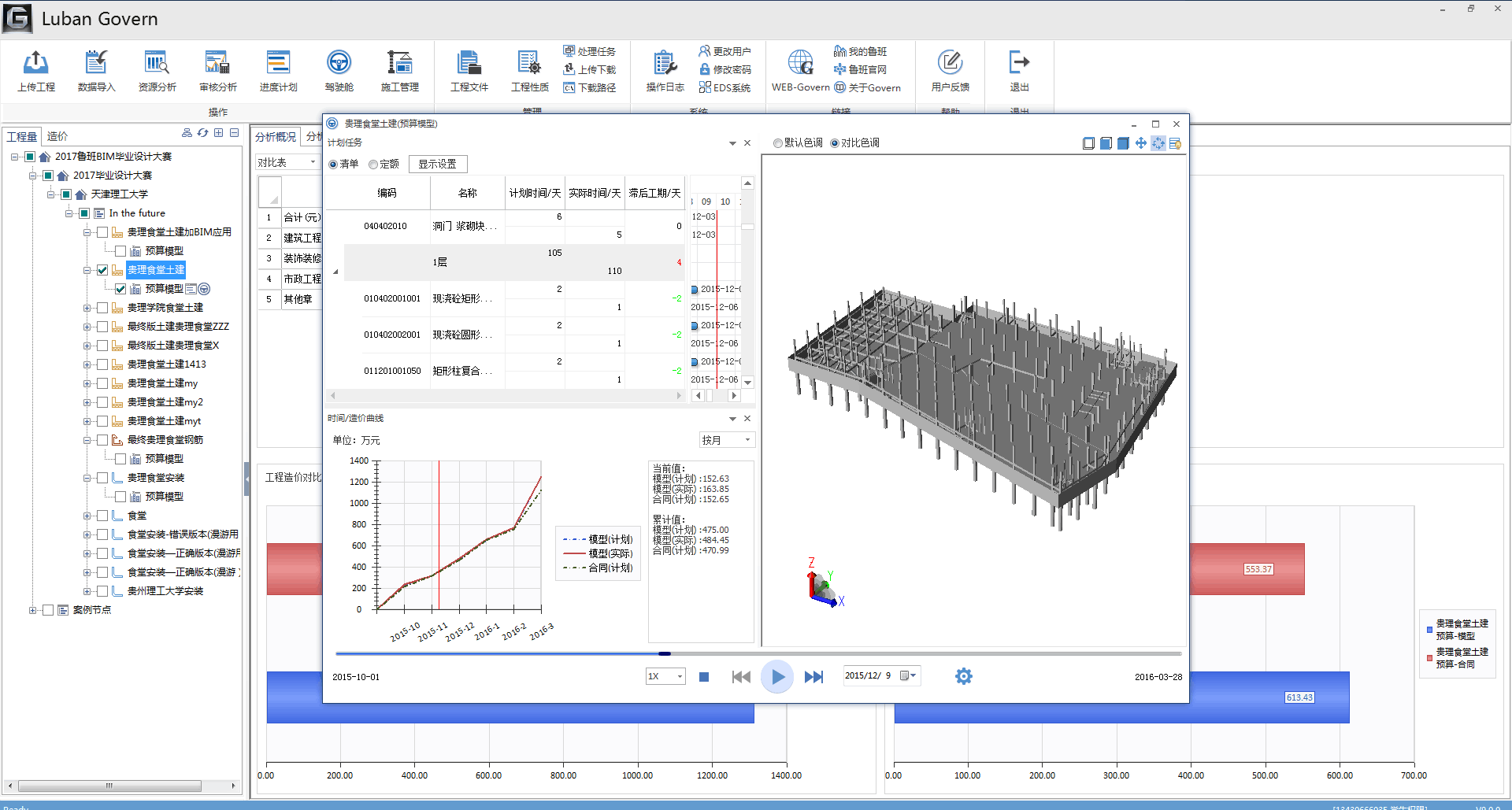Open the 1X playback speed dropdown
This screenshot has width=1512, height=810.
coord(665,676)
